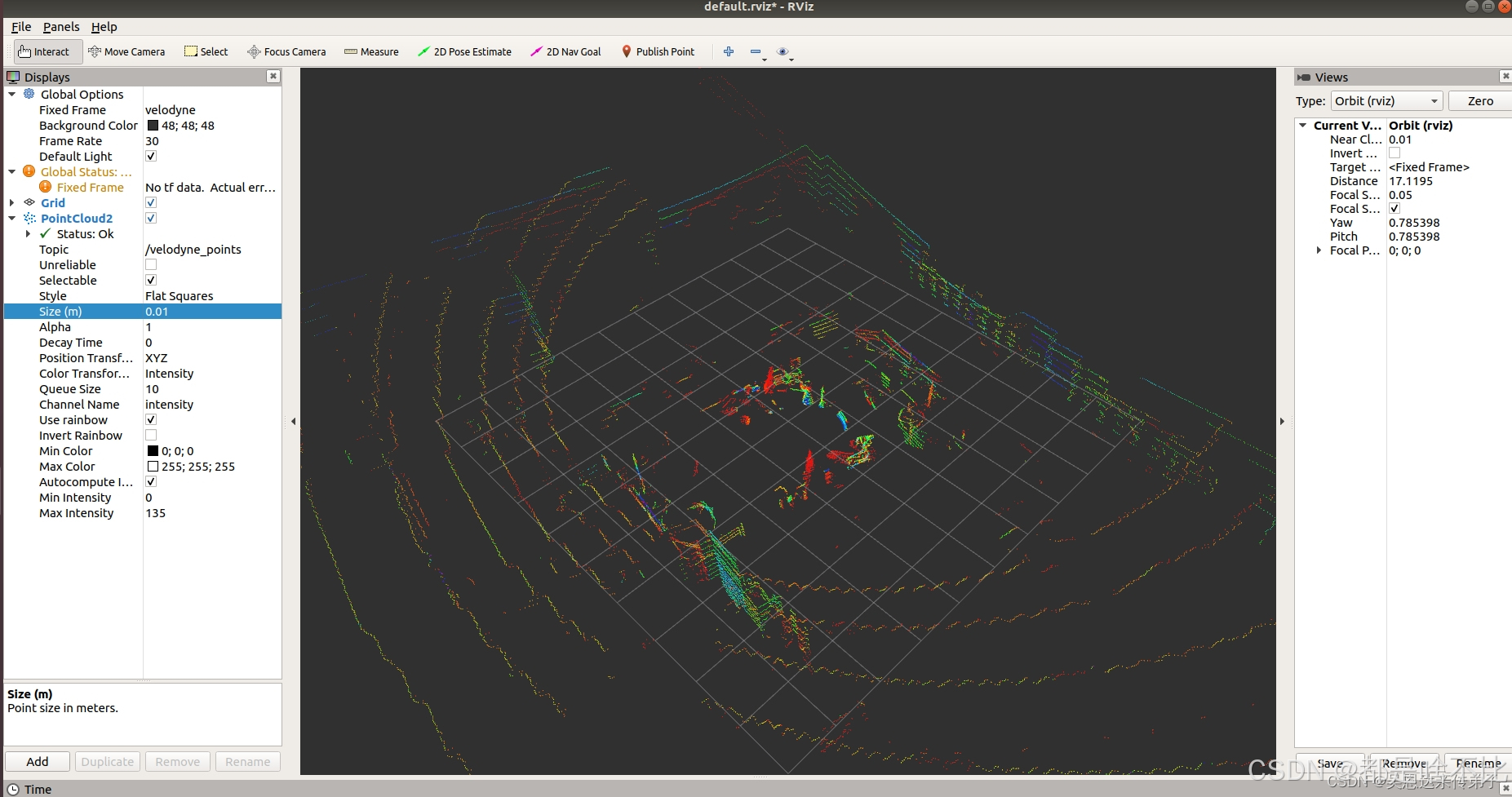This screenshot has height=797, width=1512.
Task: Open the Help menu
Action: 104,27
